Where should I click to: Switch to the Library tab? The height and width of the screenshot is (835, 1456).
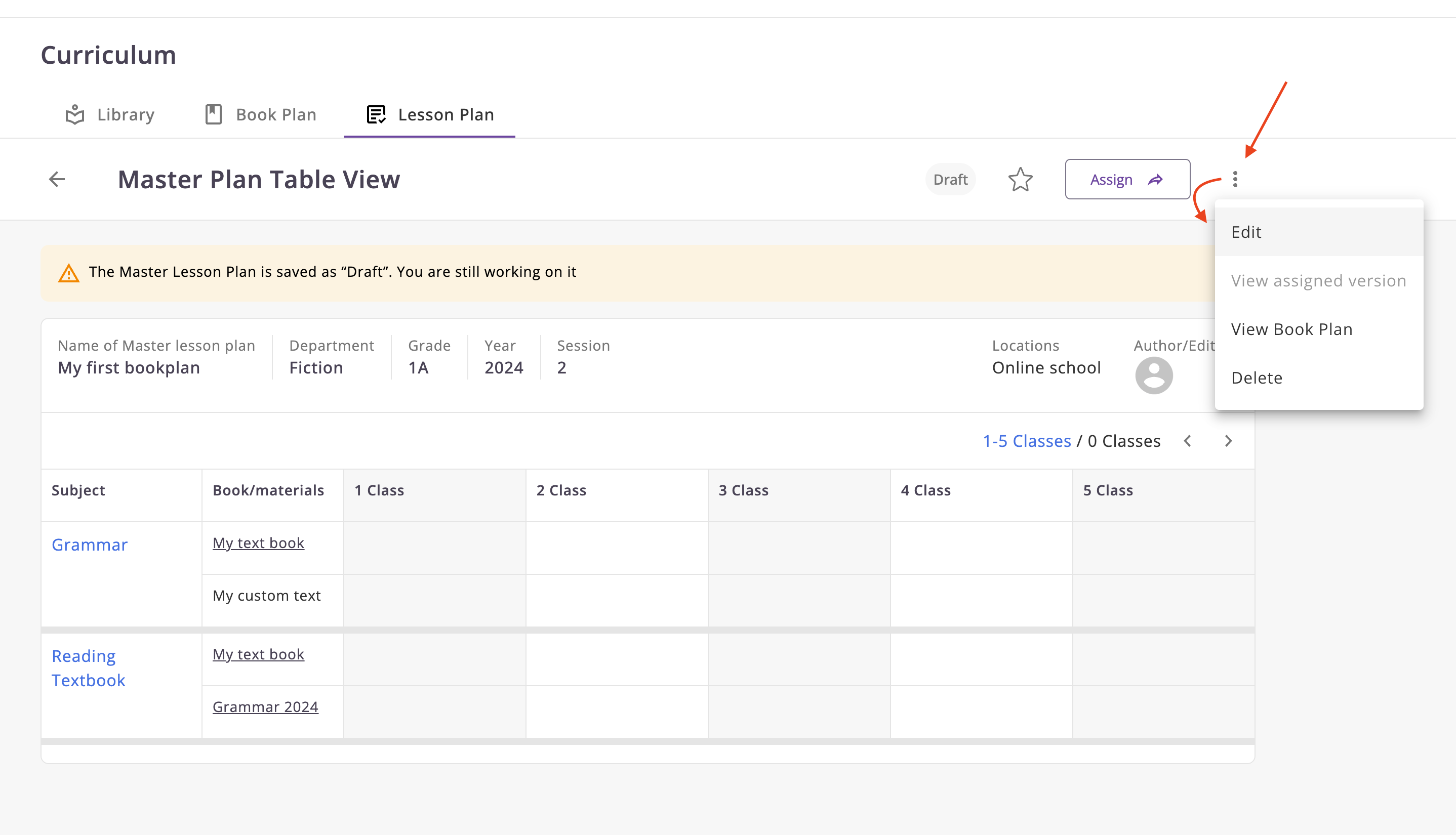click(110, 115)
